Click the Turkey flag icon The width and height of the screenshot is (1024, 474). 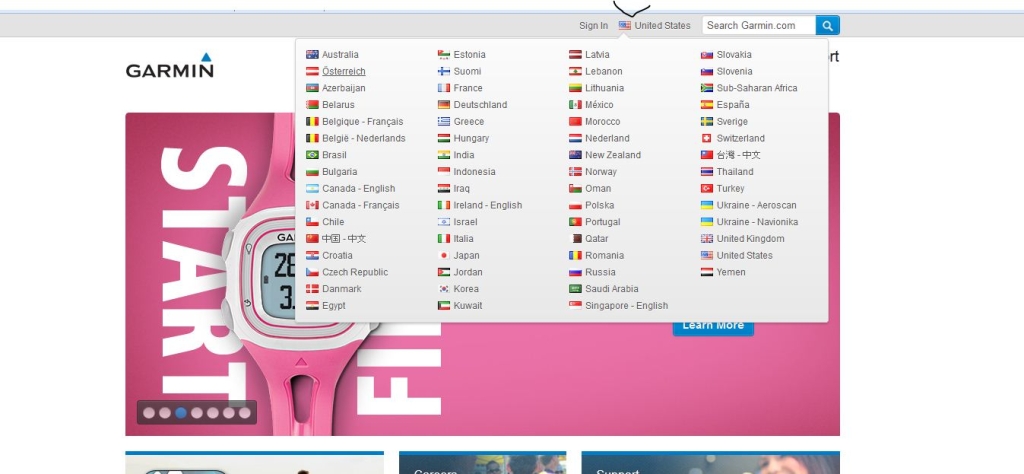pyautogui.click(x=707, y=189)
